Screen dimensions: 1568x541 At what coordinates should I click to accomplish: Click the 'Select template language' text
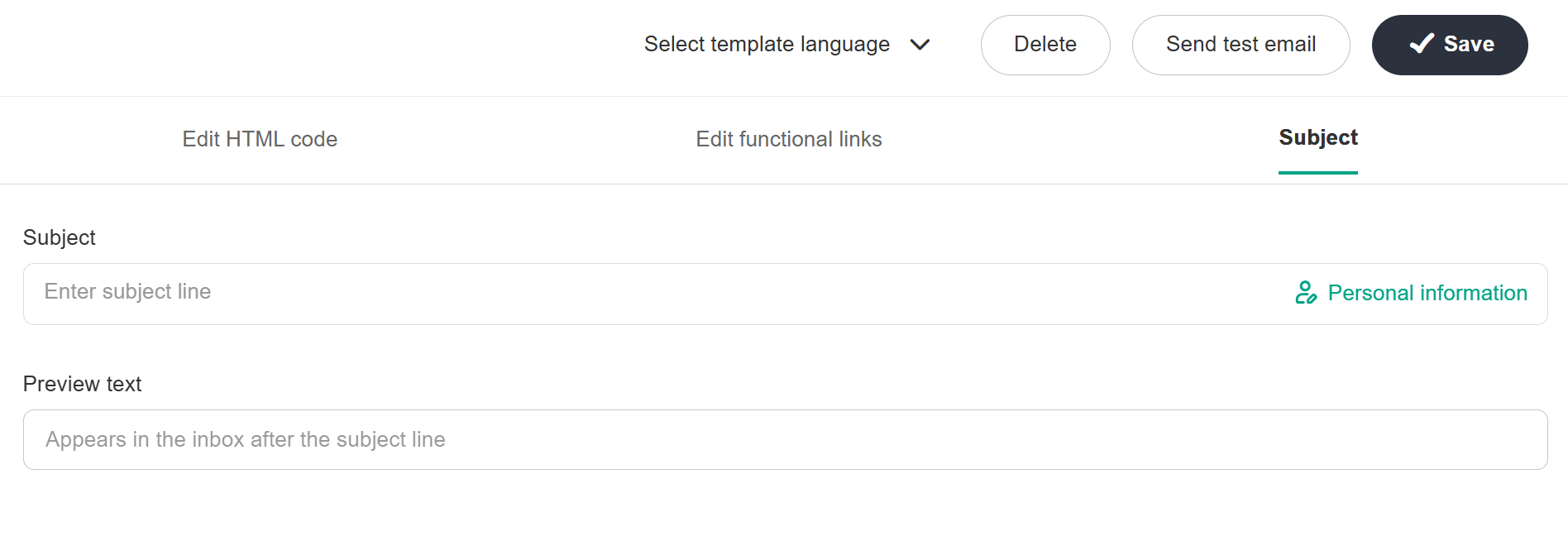pos(767,45)
